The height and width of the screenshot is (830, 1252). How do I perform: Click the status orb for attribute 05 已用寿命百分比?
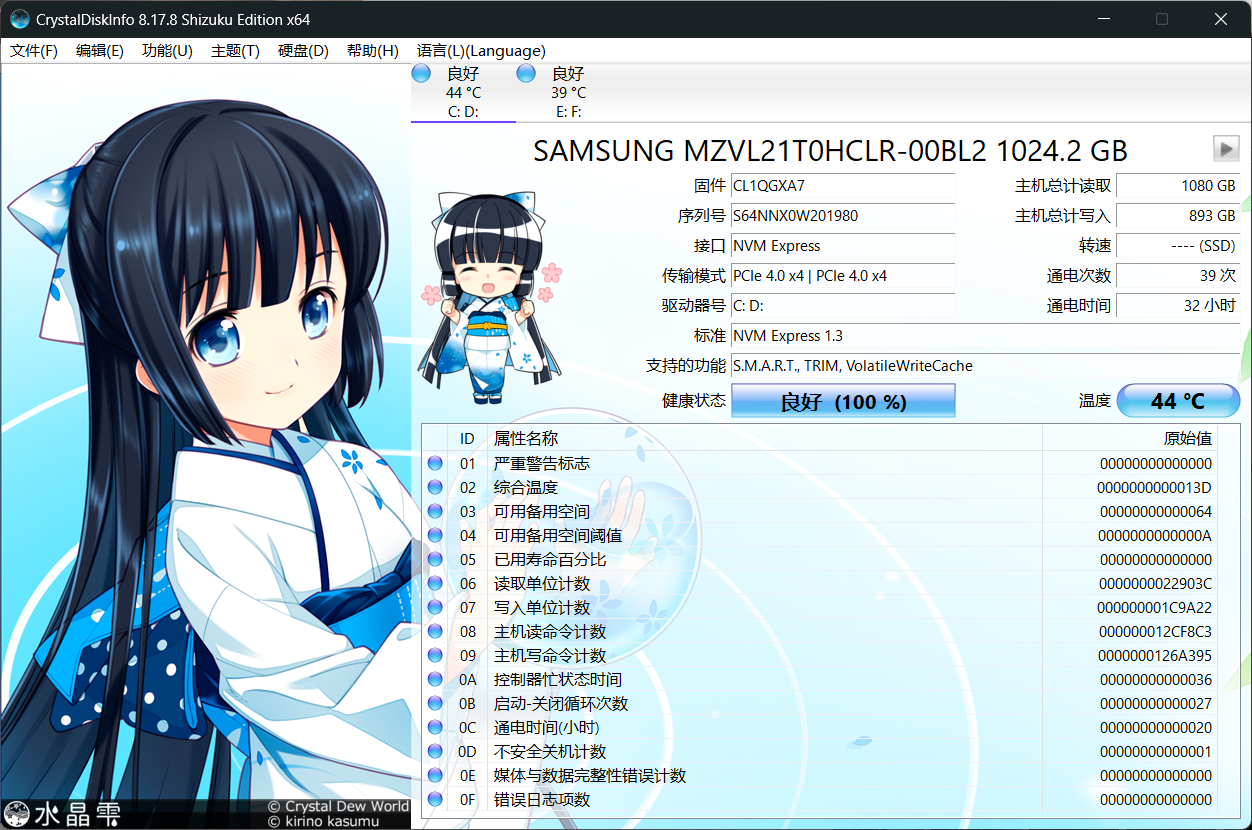point(435,559)
